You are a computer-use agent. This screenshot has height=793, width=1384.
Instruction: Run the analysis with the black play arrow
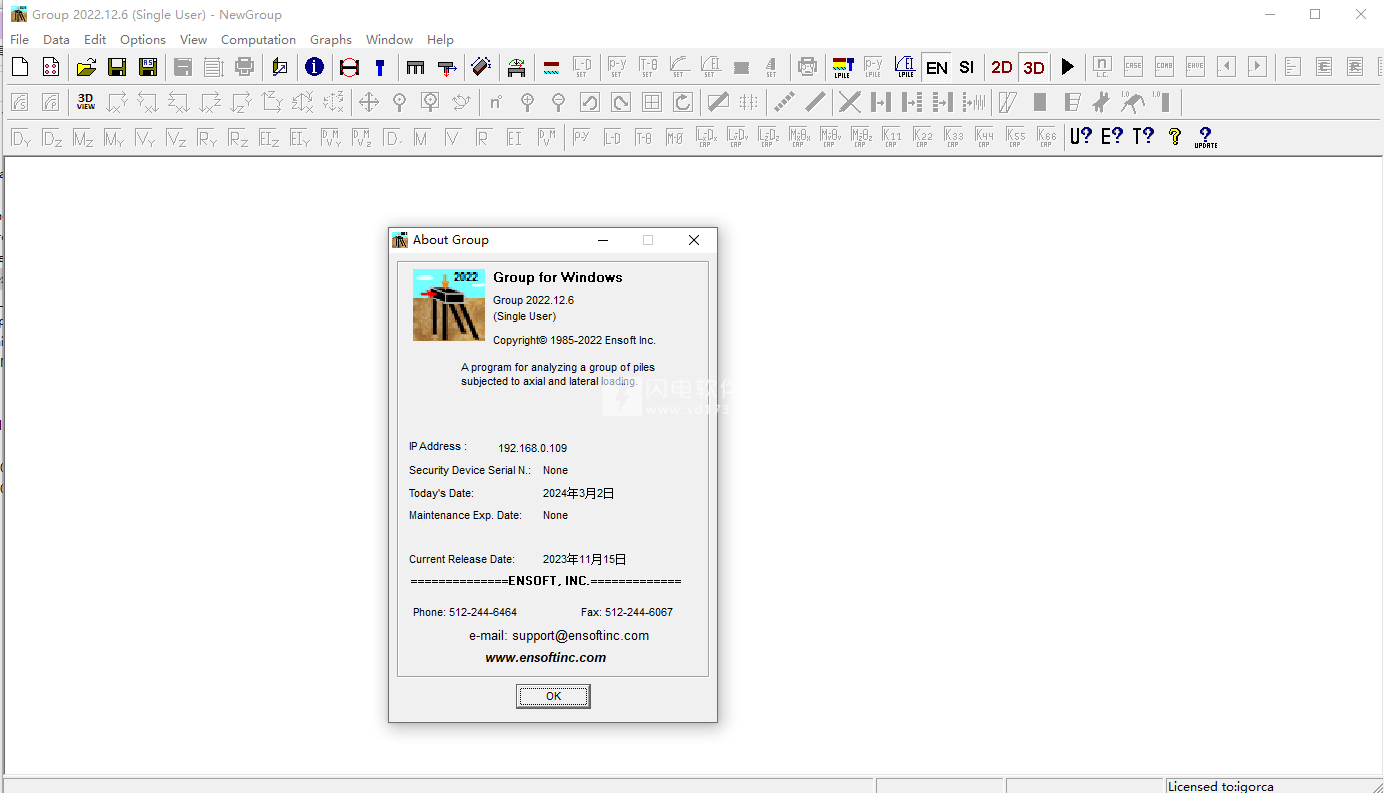[1068, 67]
